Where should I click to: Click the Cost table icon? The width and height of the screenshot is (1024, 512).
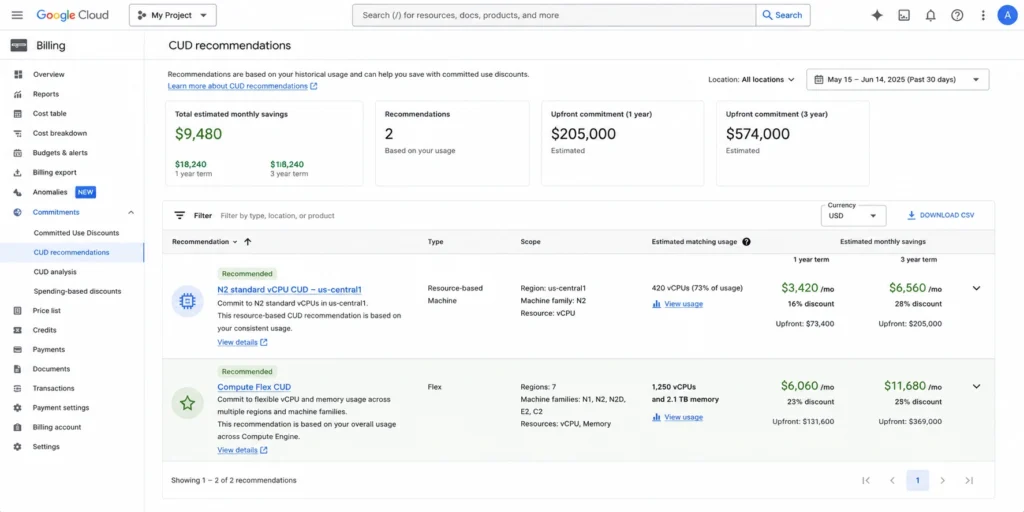click(x=18, y=114)
